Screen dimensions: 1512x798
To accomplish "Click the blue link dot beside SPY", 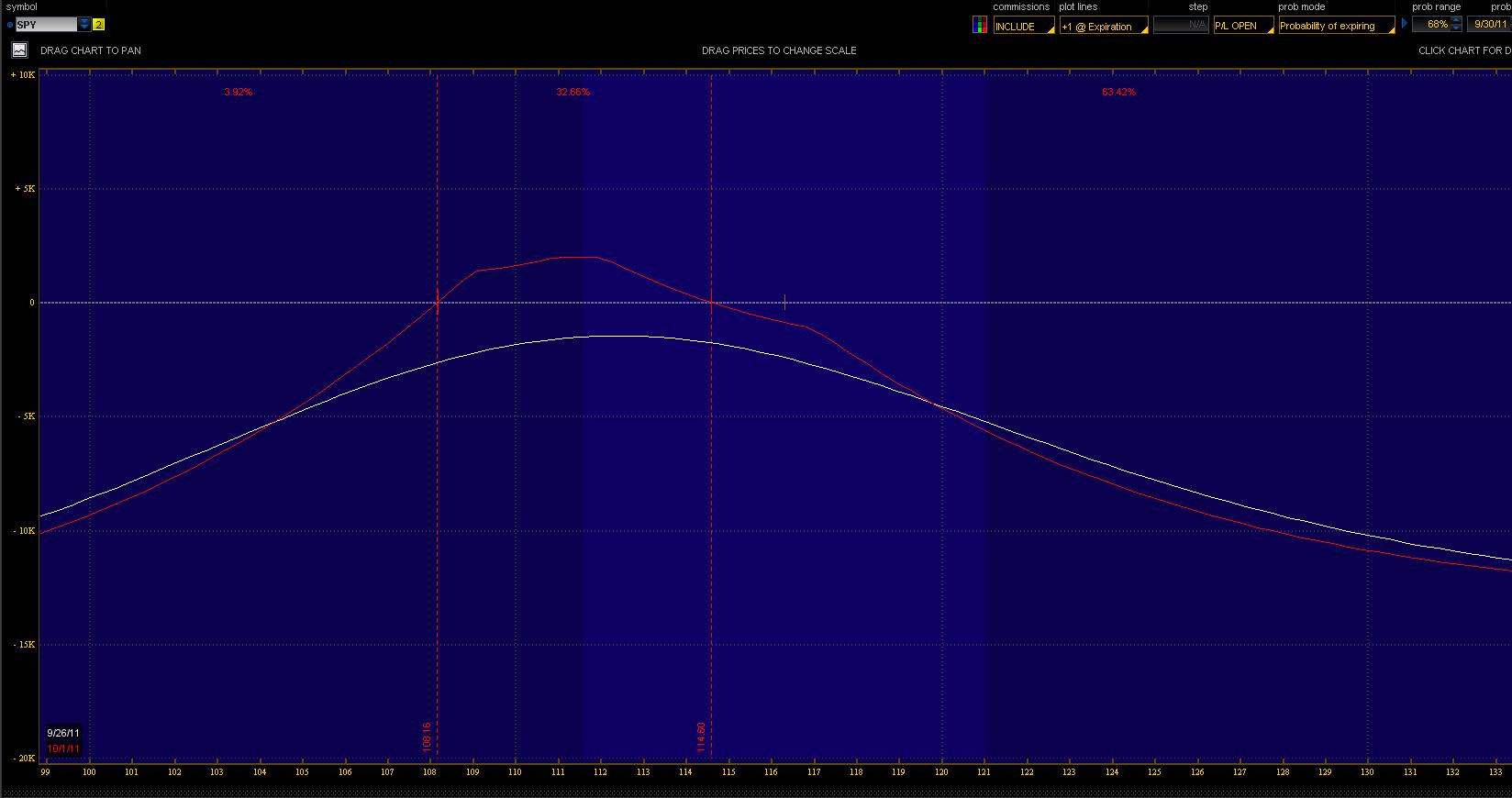I will (x=10, y=25).
